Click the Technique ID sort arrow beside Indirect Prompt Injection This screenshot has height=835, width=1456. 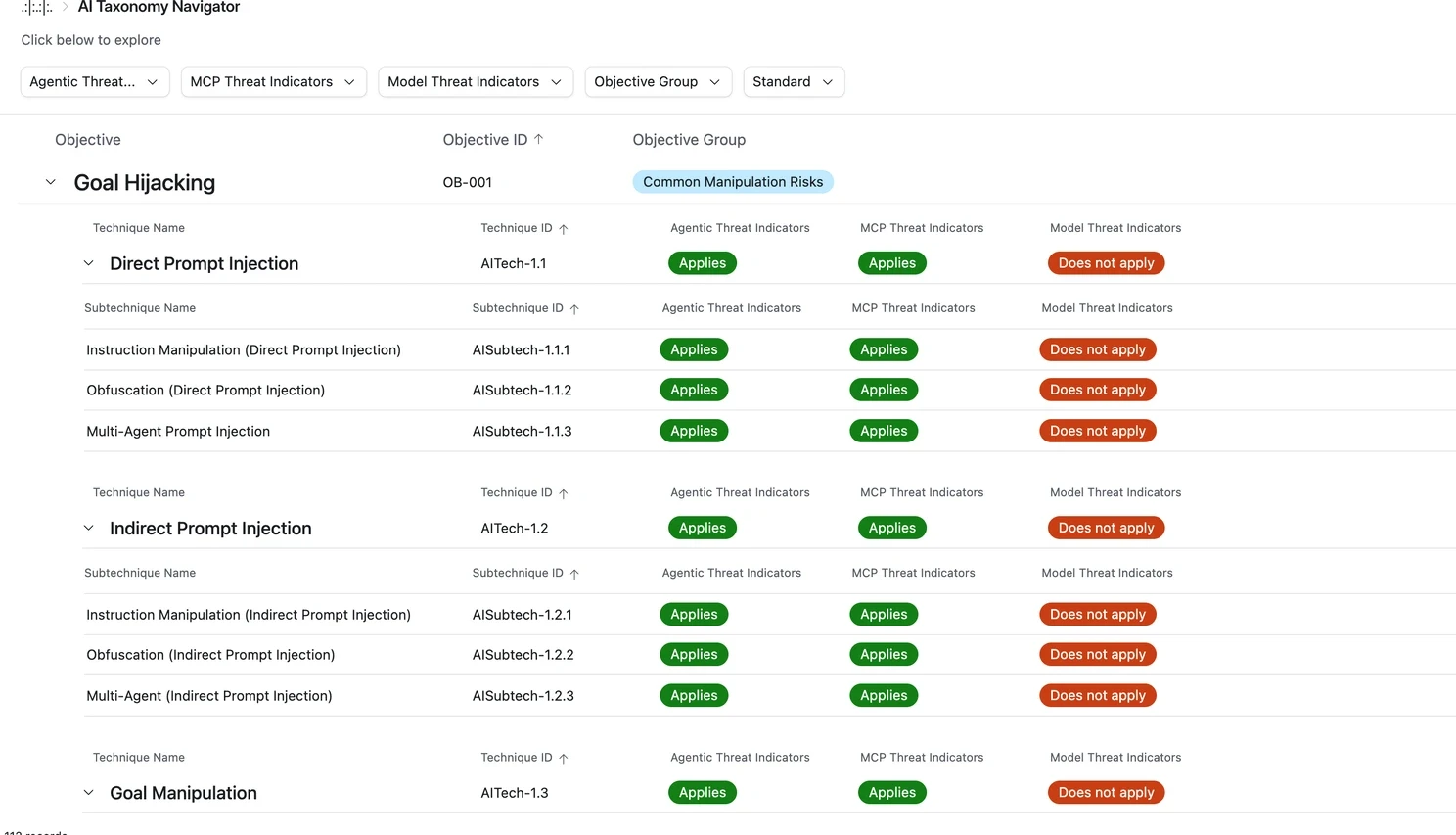tap(564, 492)
